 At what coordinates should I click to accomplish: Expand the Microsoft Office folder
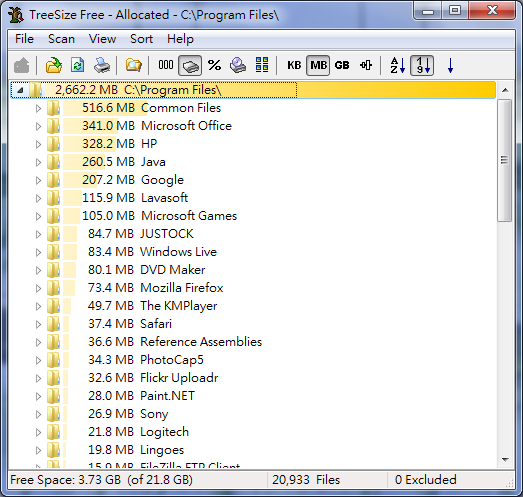click(38, 126)
